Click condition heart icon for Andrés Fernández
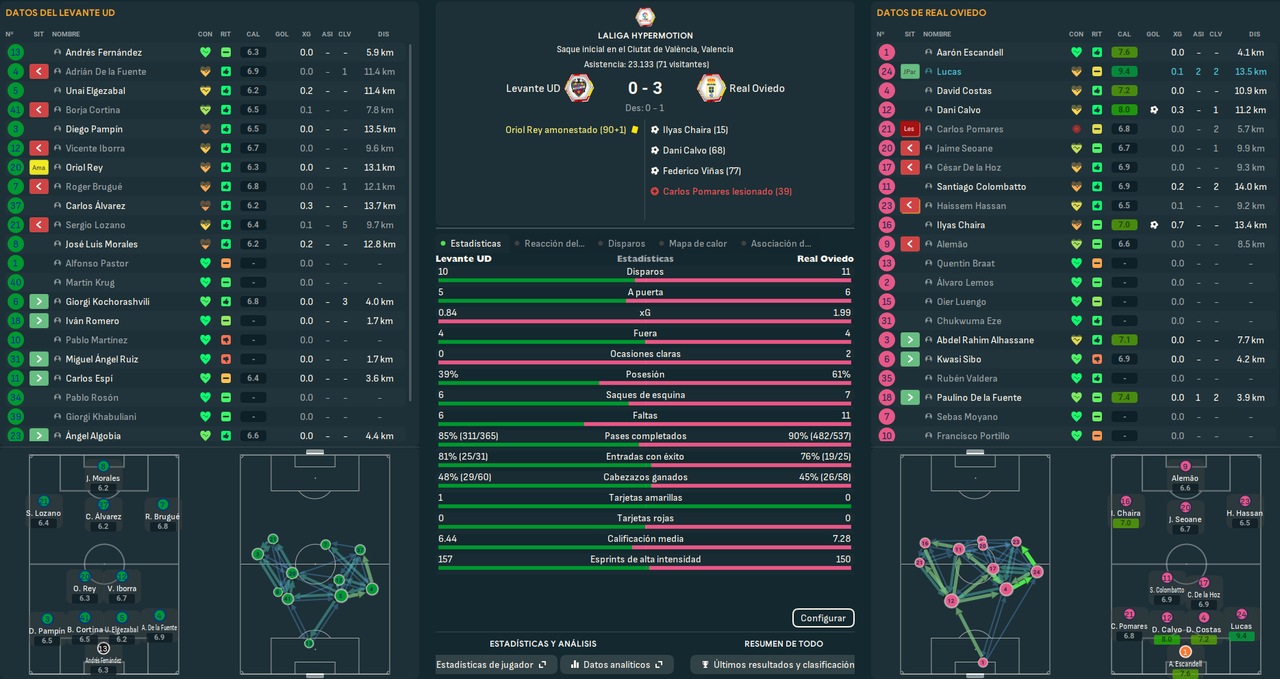The image size is (1280, 679). pos(205,52)
